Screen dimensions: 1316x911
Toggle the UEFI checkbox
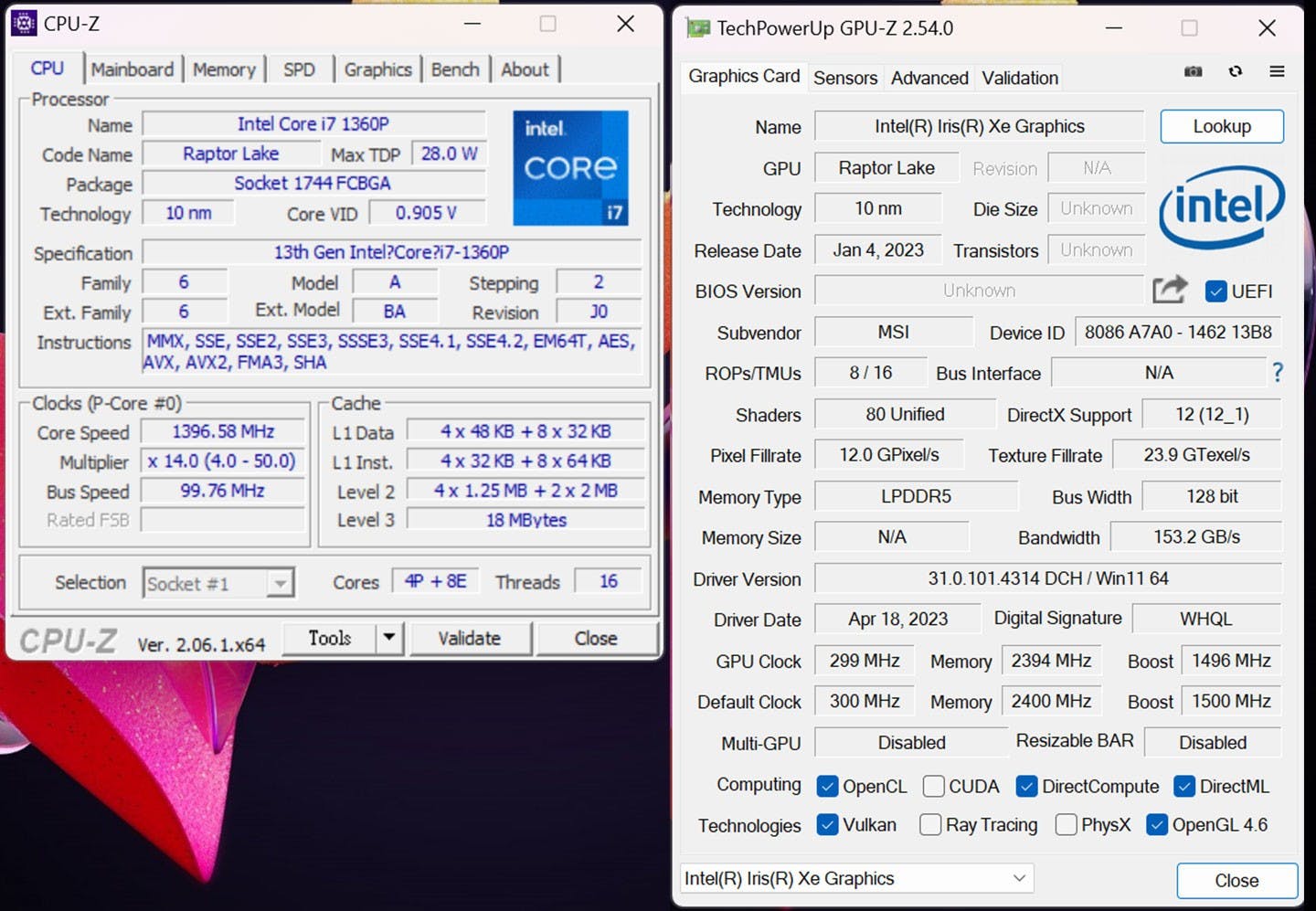click(1215, 291)
